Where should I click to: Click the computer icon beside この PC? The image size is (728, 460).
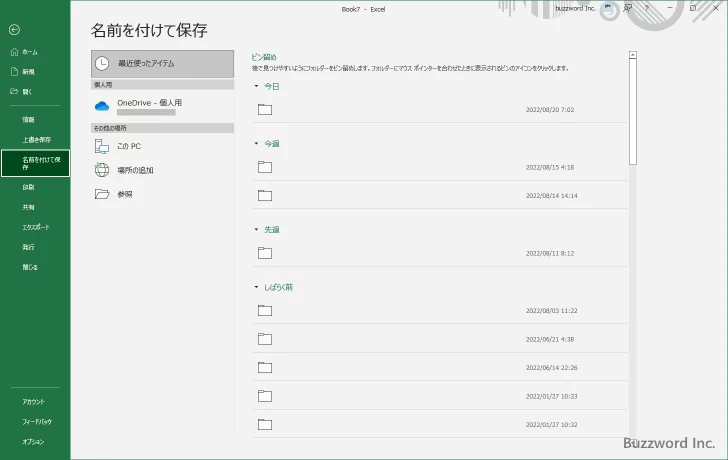(x=102, y=146)
